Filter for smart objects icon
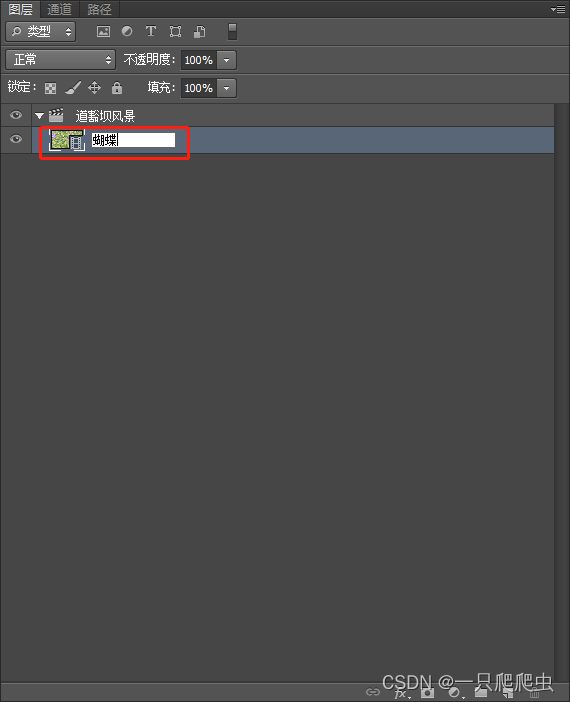 (x=199, y=31)
